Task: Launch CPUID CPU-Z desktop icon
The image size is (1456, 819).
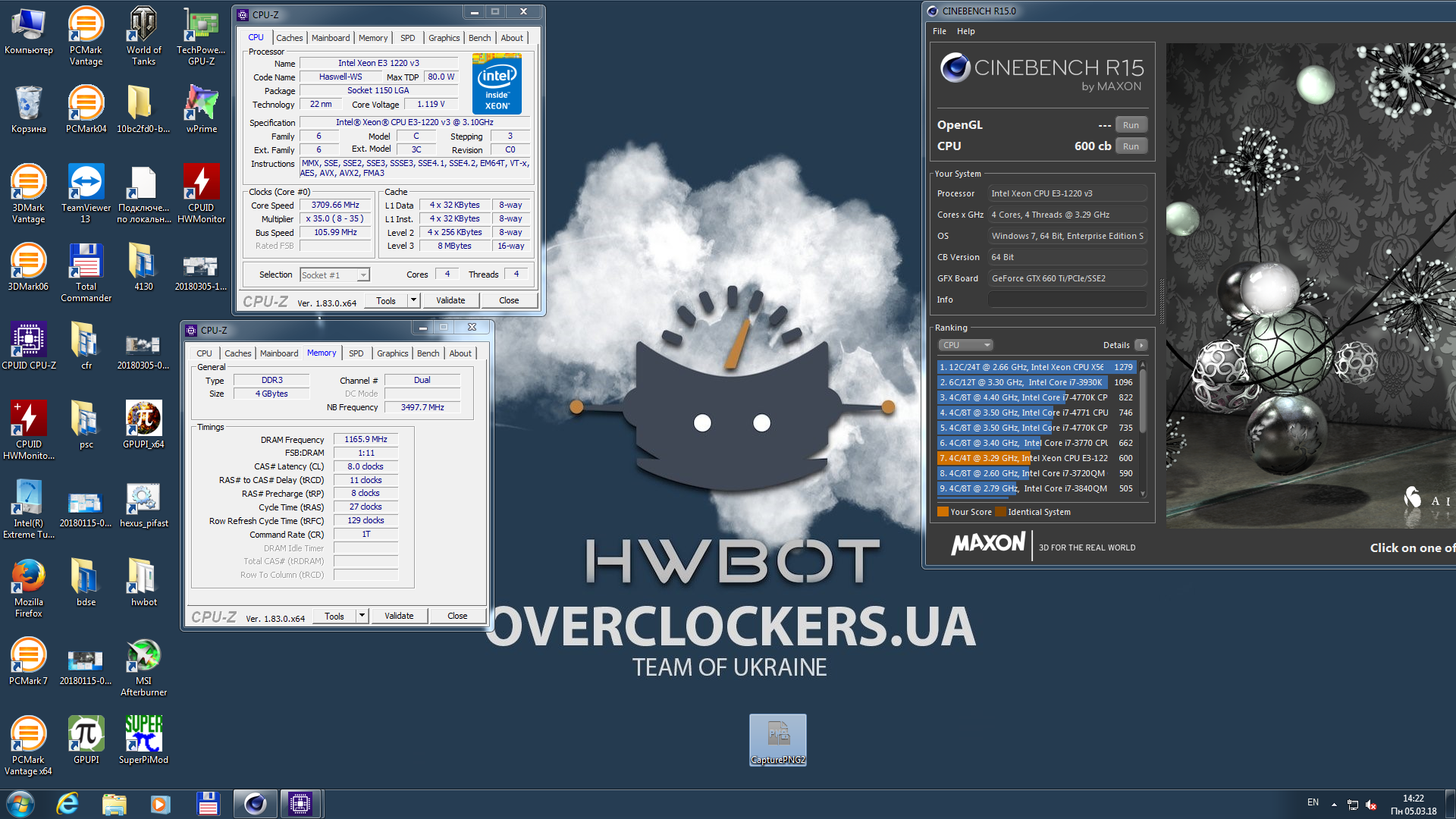Action: pyautogui.click(x=28, y=345)
